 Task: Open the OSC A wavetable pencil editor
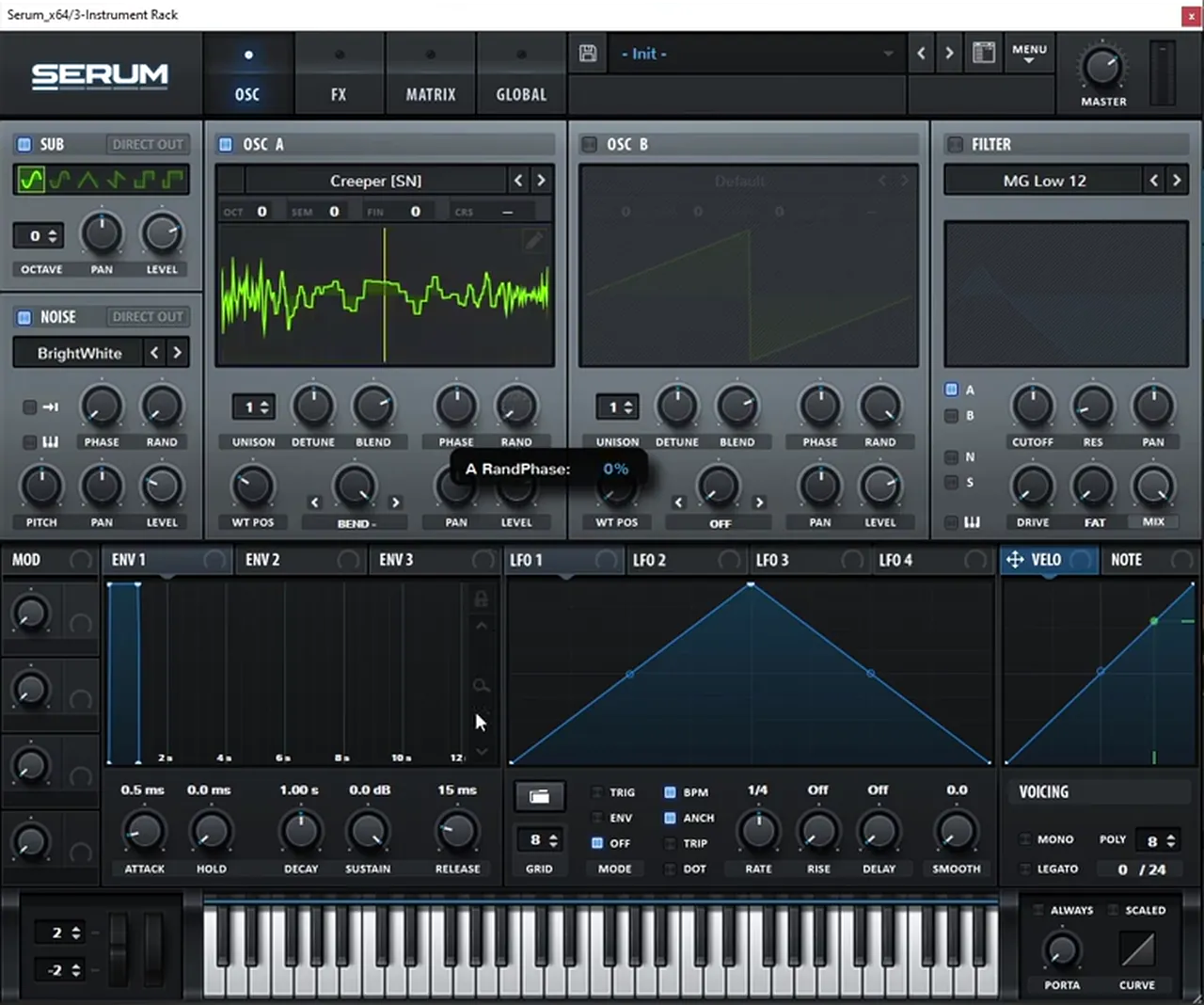coord(533,240)
